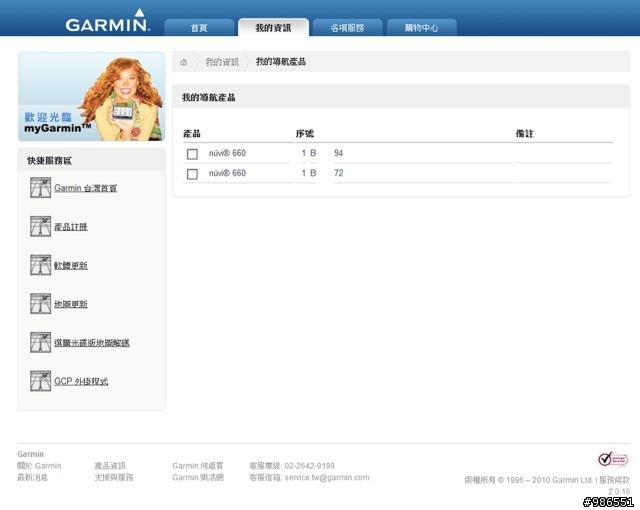The width and height of the screenshot is (640, 510).
Task: Click 我的導航產品 panel heading
Action: [209, 98]
